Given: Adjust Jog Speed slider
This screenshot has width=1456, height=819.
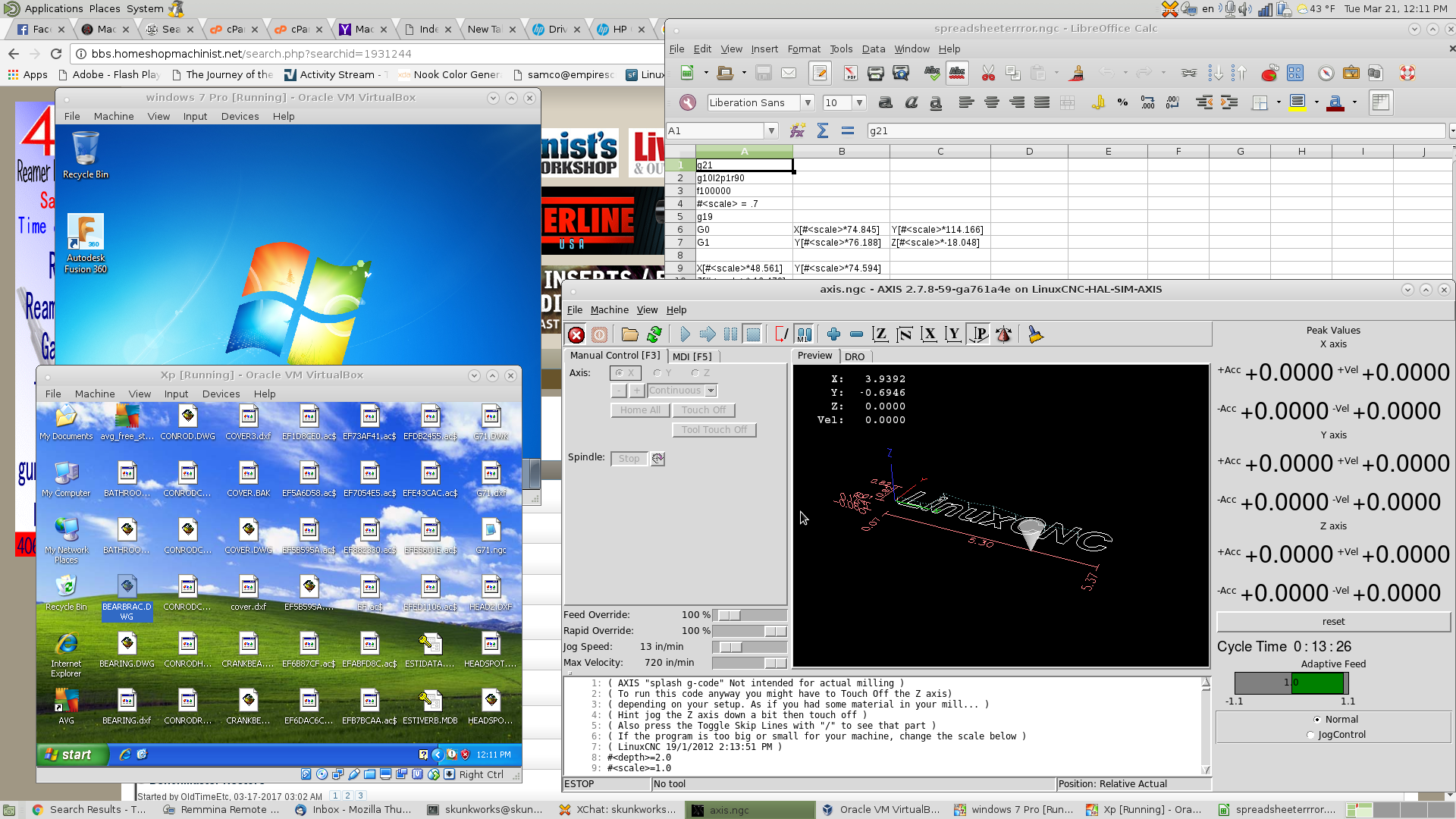Looking at the screenshot, I should click(x=749, y=647).
